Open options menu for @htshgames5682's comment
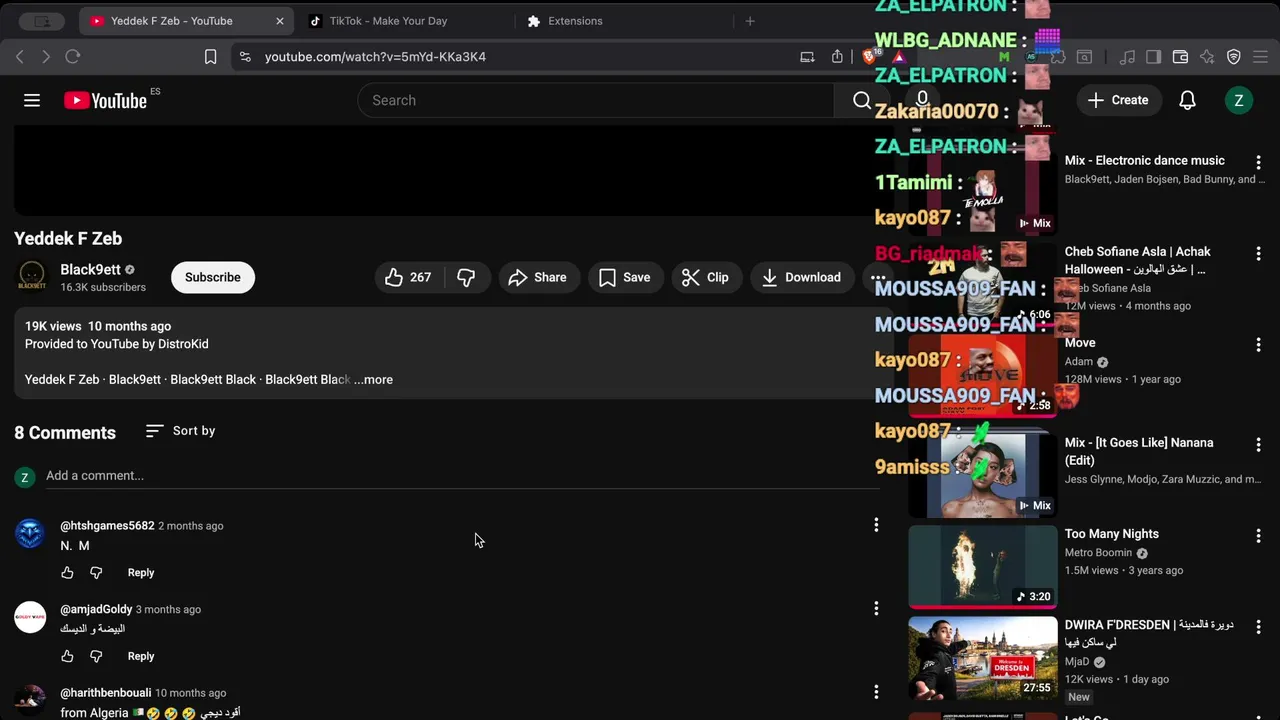 click(x=876, y=525)
